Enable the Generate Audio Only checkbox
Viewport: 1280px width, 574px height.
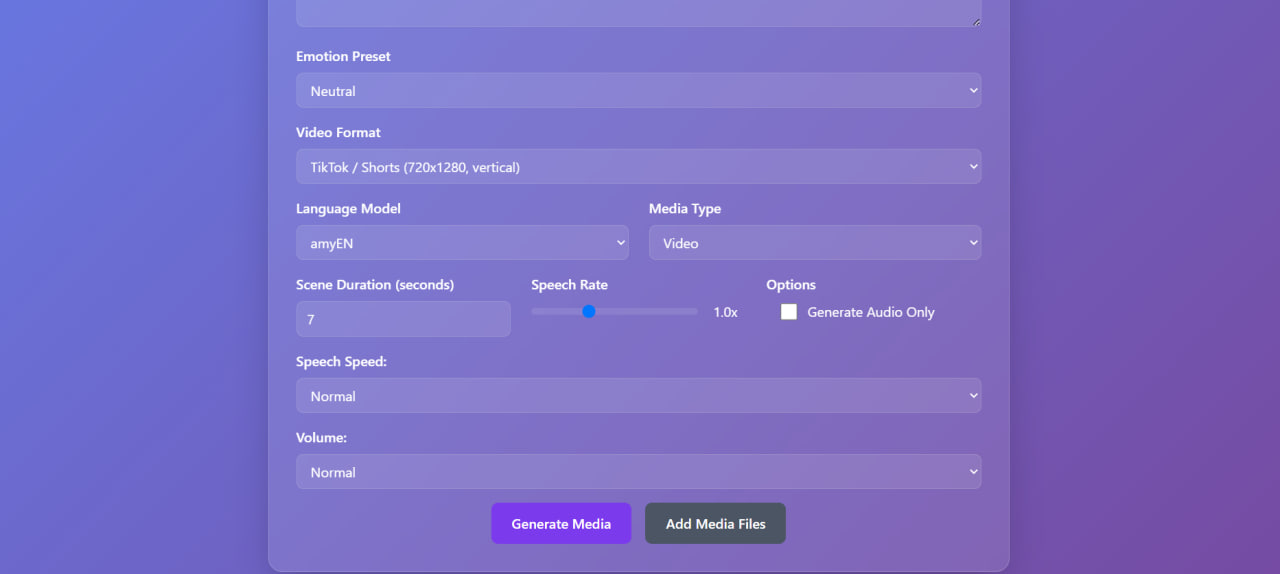789,312
